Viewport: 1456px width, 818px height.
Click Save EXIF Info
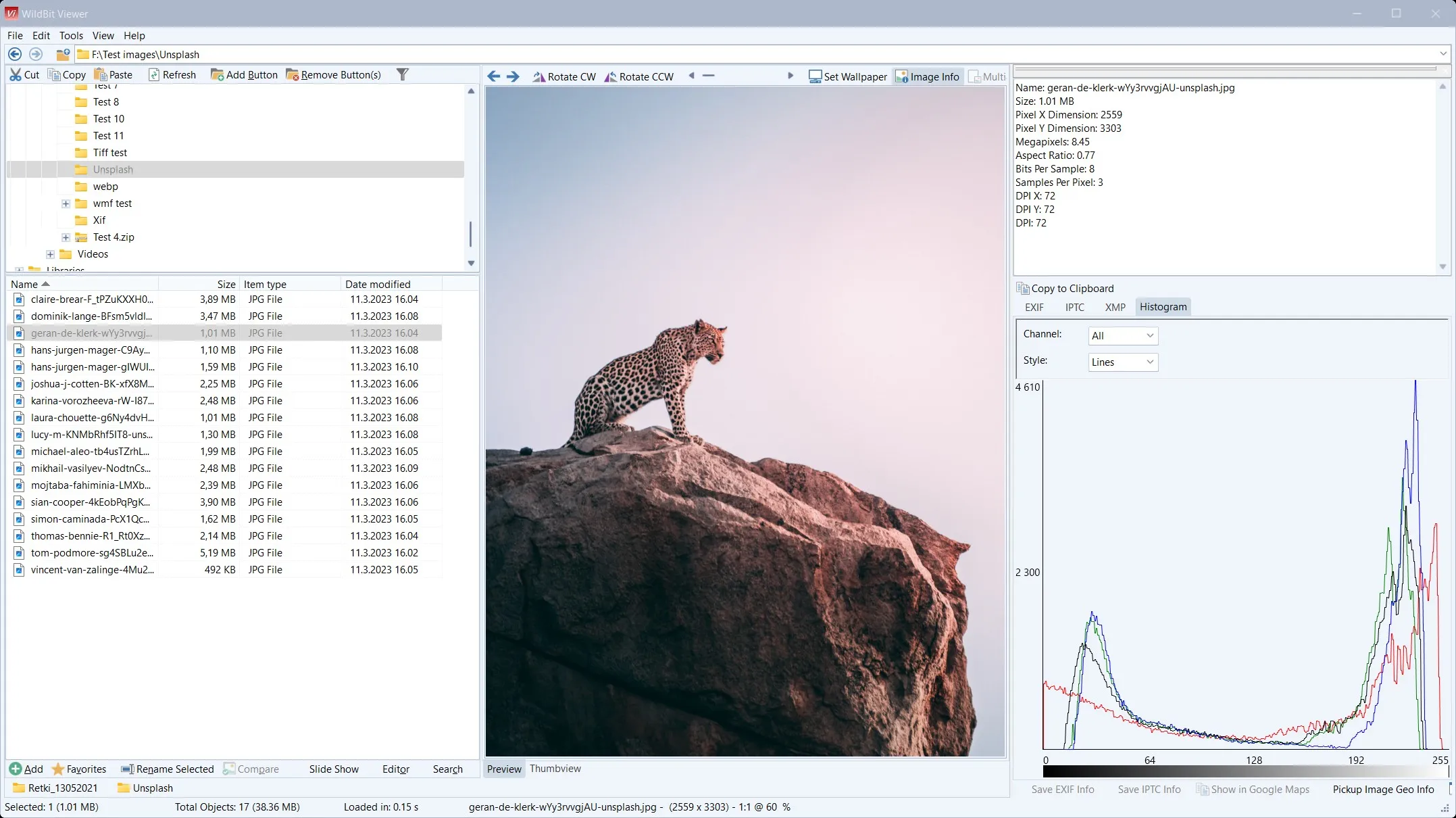(1062, 789)
